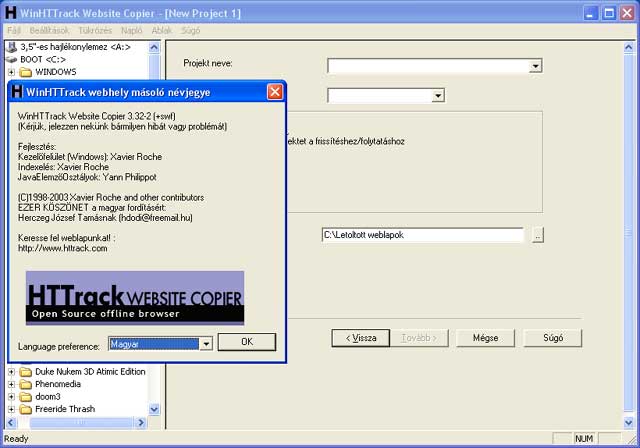The image size is (640, 448).
Task: Click the folder tree horizontal scrollbar thumb
Action: 81,423
